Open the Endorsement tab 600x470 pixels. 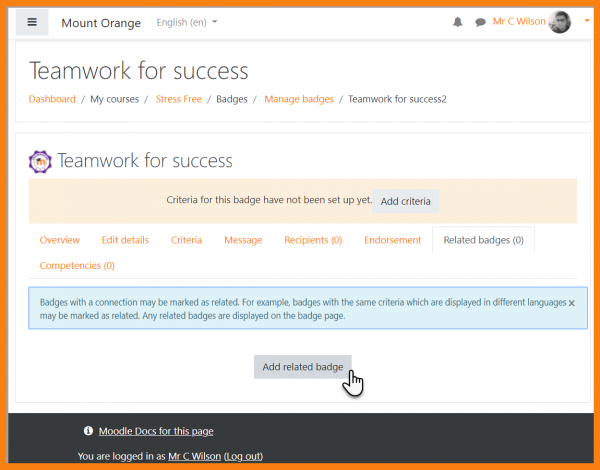[392, 240]
